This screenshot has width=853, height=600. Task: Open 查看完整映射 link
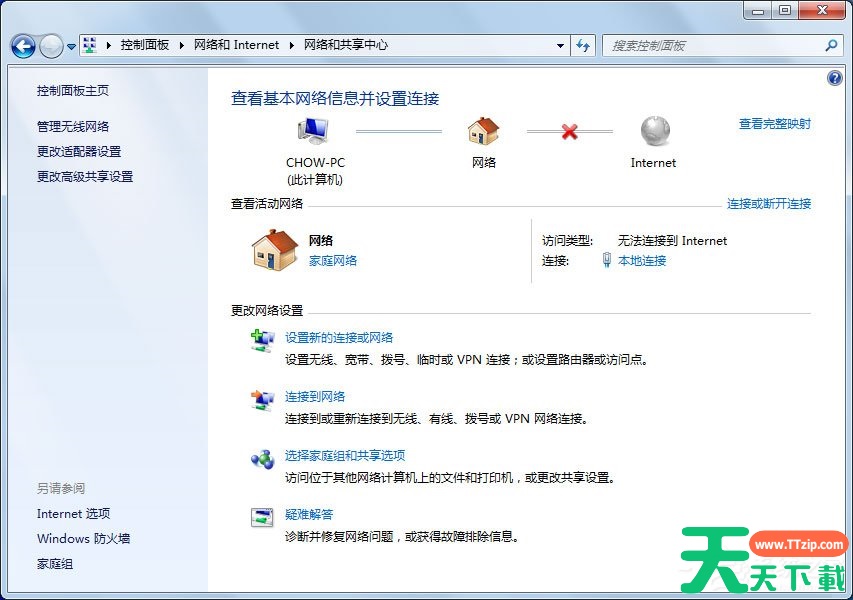[x=775, y=124]
